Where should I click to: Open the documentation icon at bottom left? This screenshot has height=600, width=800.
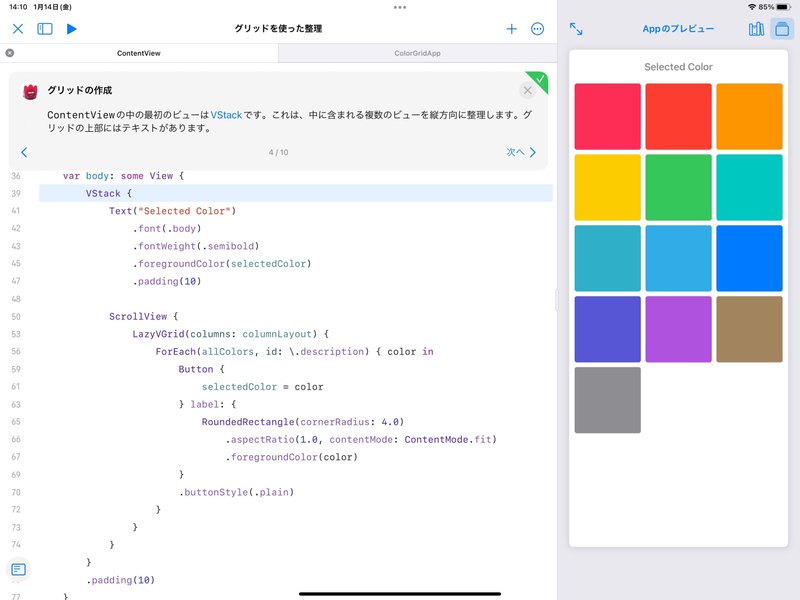click(18, 569)
